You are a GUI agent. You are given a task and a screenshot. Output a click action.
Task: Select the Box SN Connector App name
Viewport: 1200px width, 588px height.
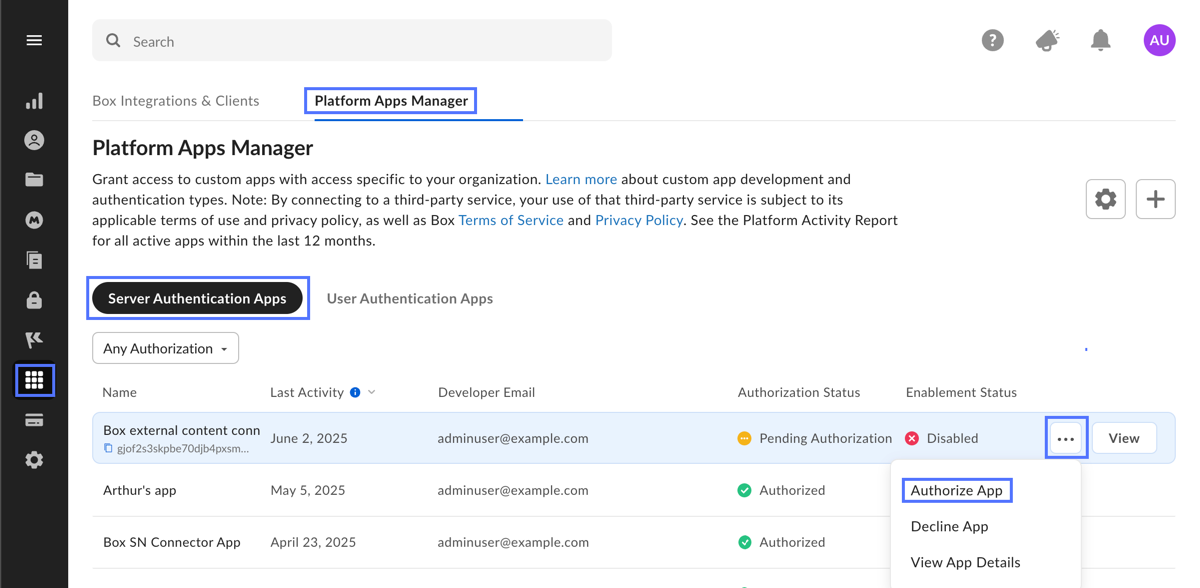(172, 542)
